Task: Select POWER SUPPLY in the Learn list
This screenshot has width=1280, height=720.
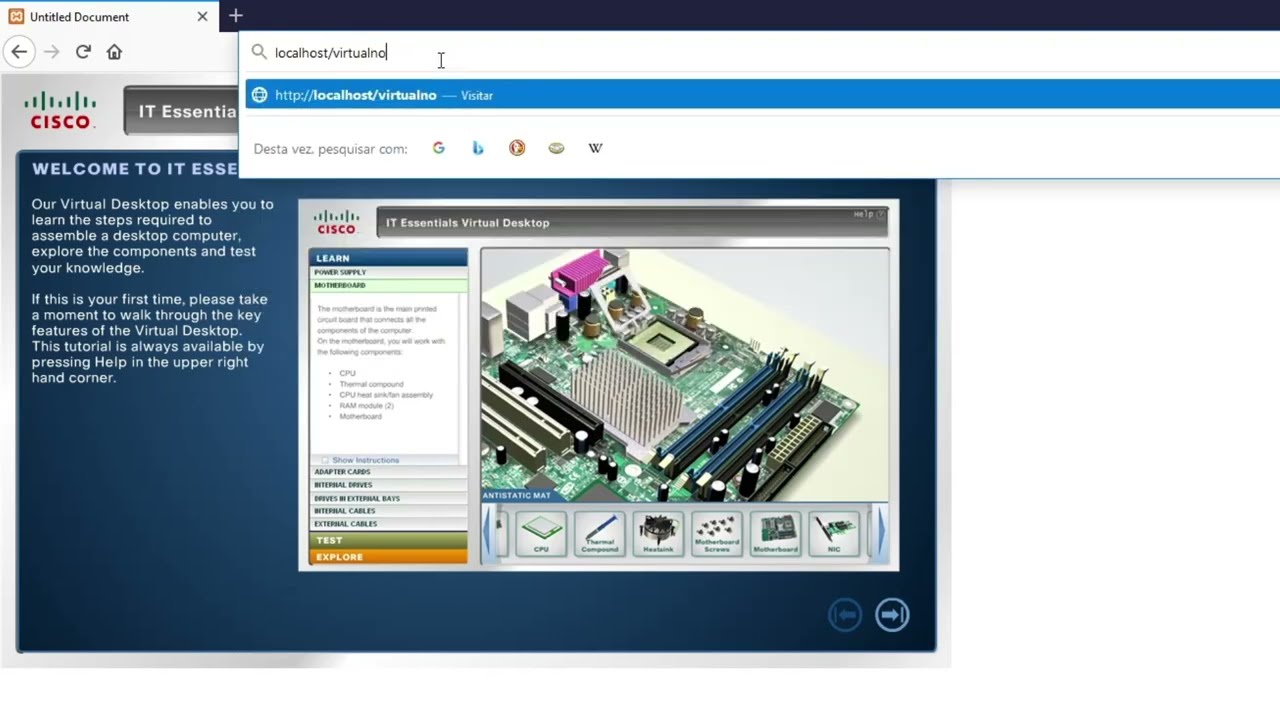Action: pyautogui.click(x=388, y=272)
